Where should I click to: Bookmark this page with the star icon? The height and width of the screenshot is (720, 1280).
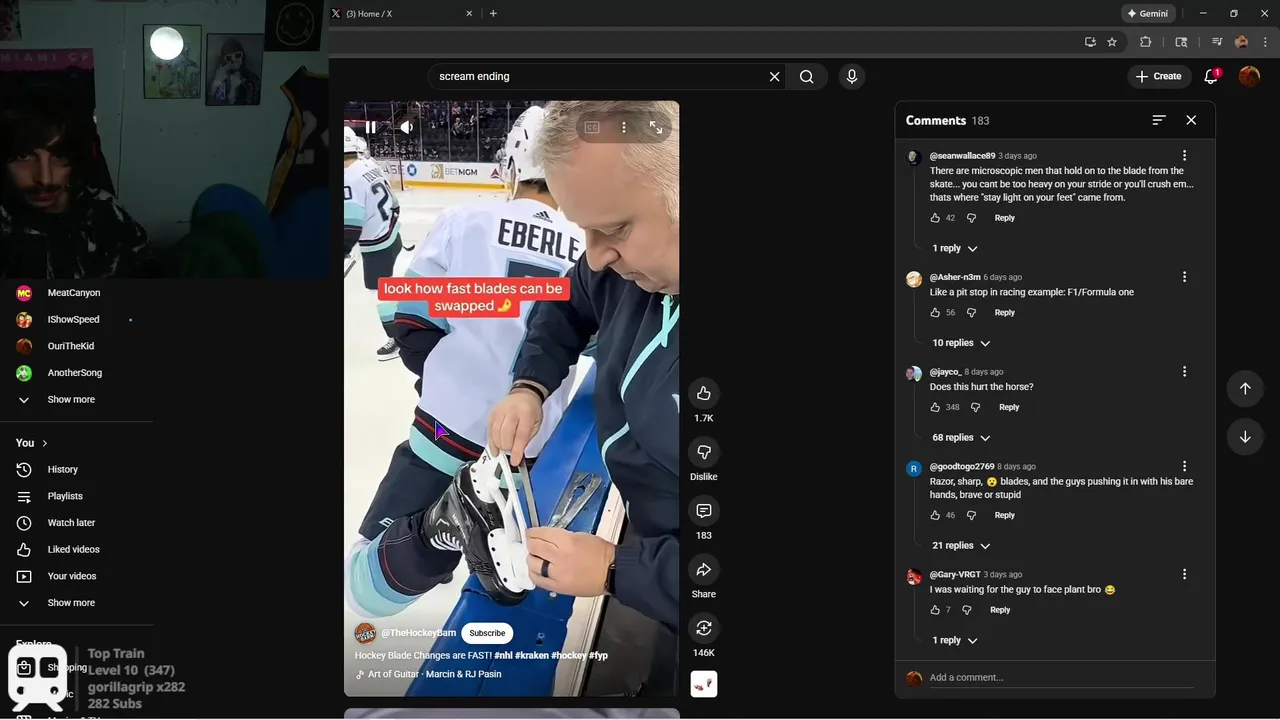pos(1112,42)
